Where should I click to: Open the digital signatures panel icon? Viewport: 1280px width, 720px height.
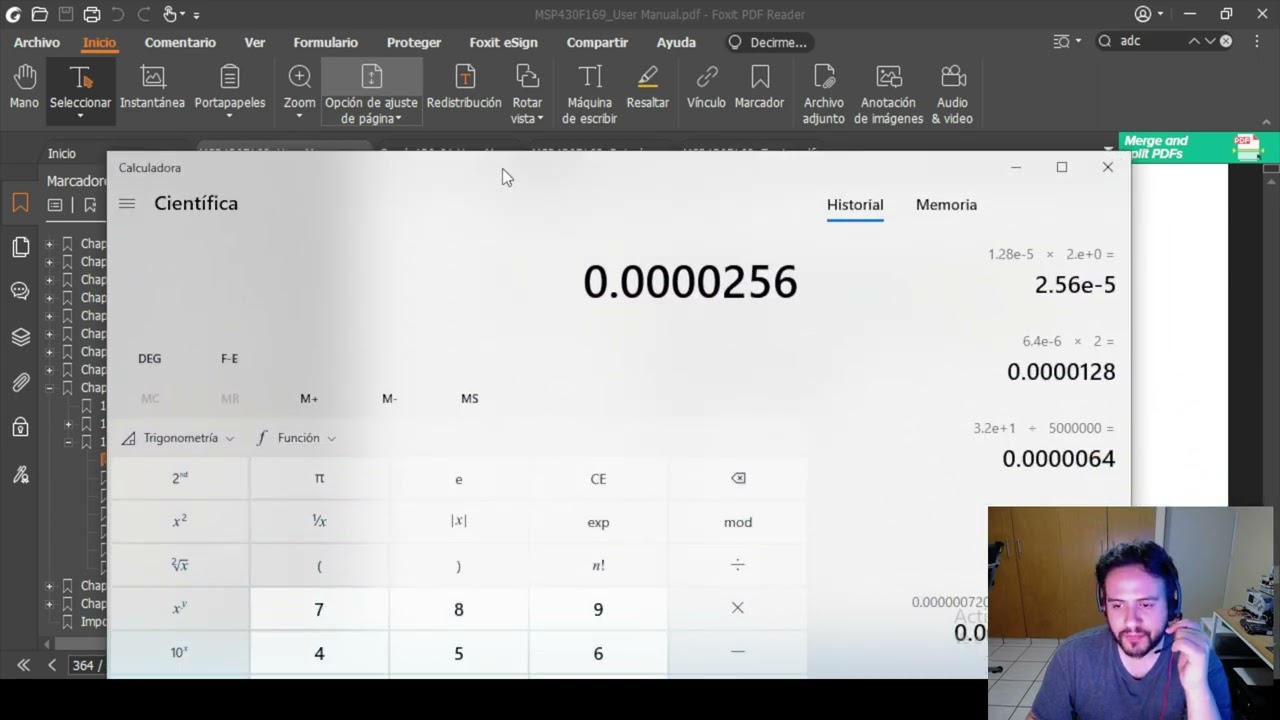pos(20,474)
